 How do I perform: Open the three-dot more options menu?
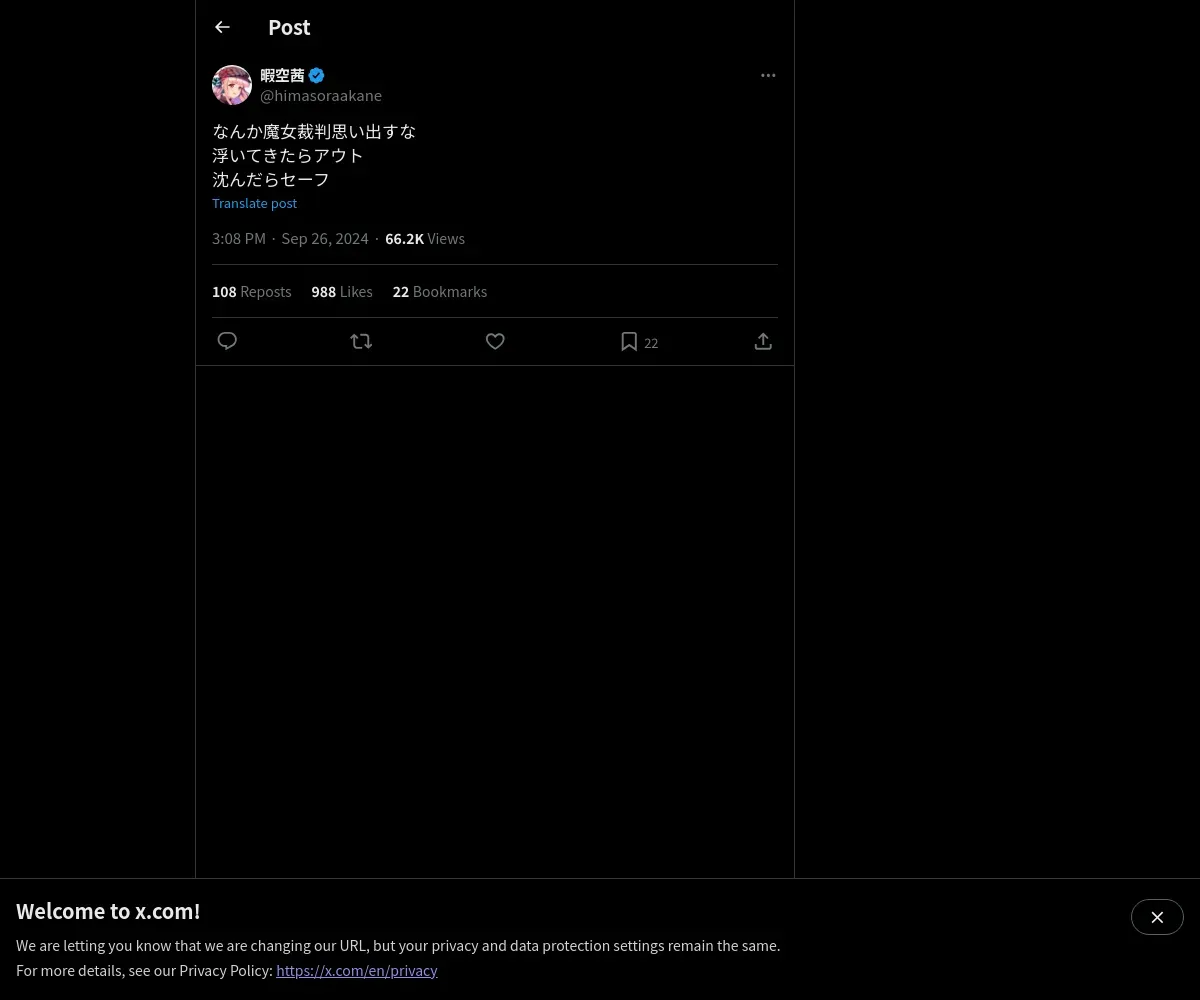point(768,75)
